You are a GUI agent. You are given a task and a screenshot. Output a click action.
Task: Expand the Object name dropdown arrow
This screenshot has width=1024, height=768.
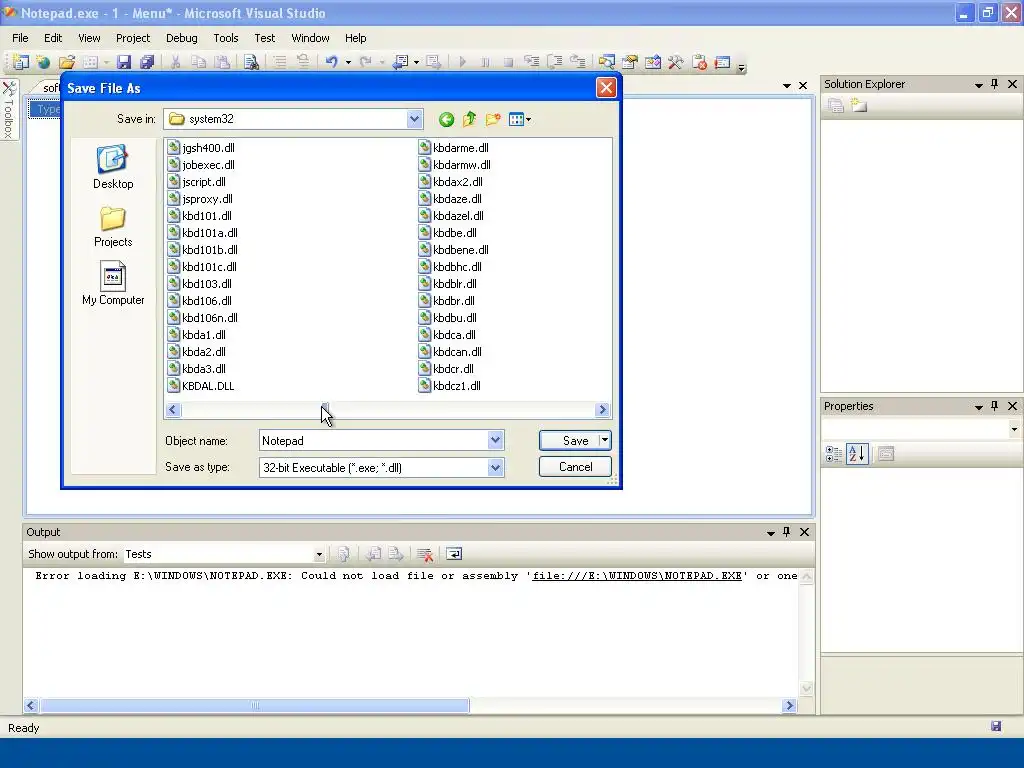[495, 441]
